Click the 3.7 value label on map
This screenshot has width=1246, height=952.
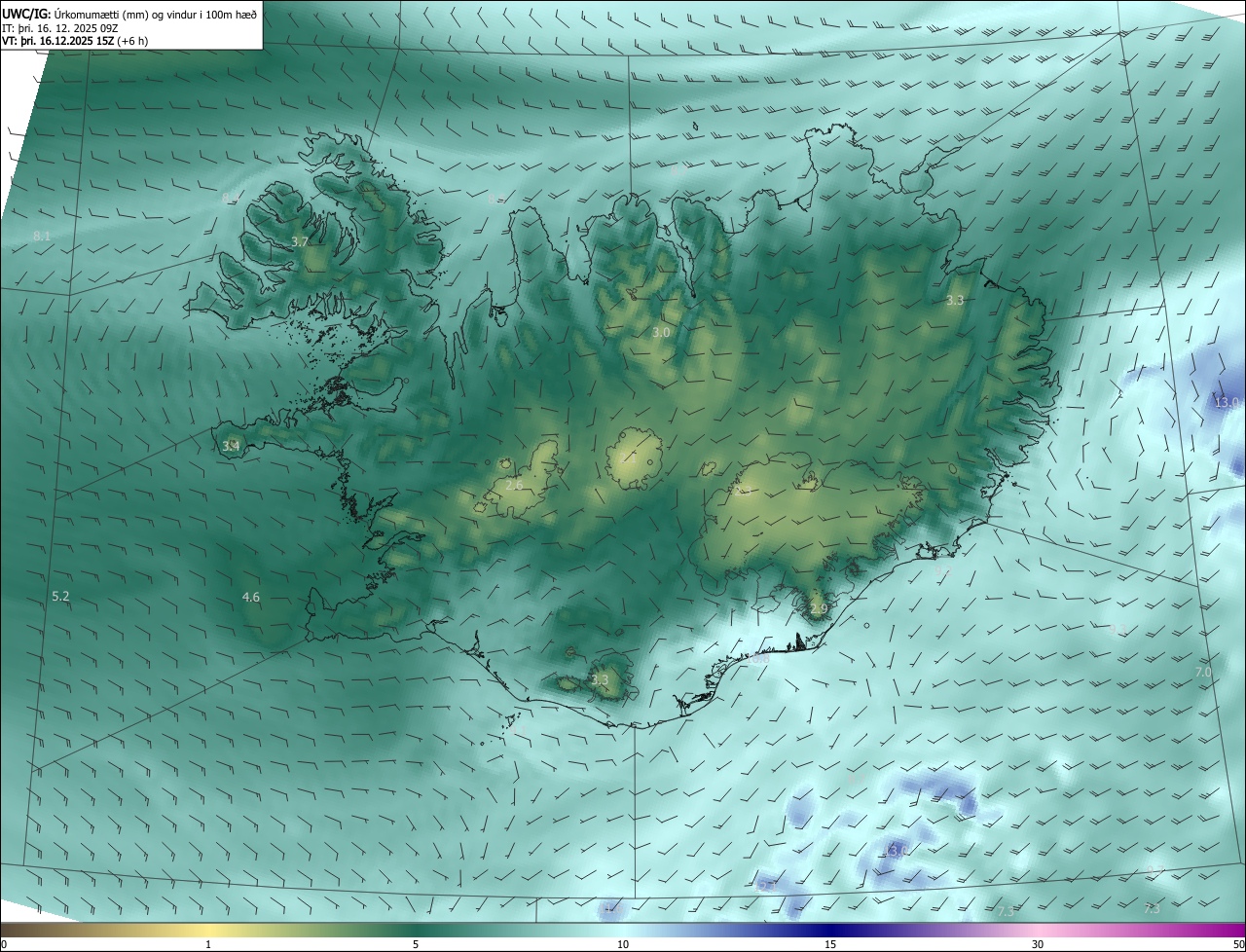[x=300, y=241]
